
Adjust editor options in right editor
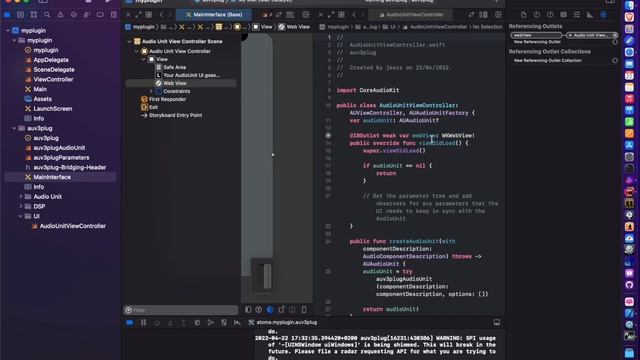click(x=484, y=15)
